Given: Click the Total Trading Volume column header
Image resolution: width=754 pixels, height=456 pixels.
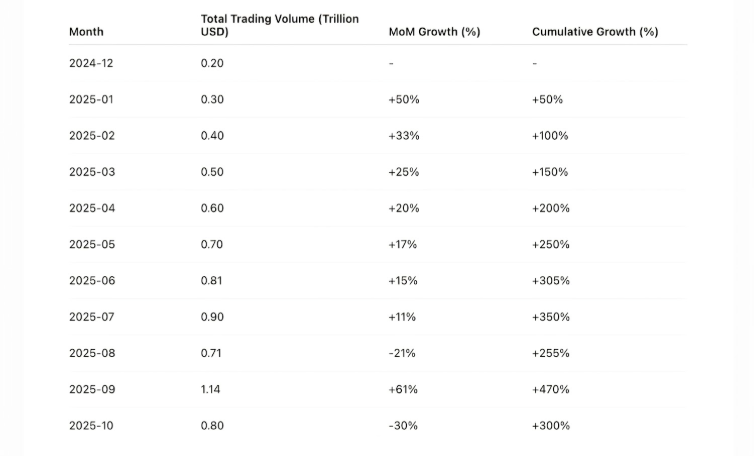Looking at the screenshot, I should pos(279,25).
